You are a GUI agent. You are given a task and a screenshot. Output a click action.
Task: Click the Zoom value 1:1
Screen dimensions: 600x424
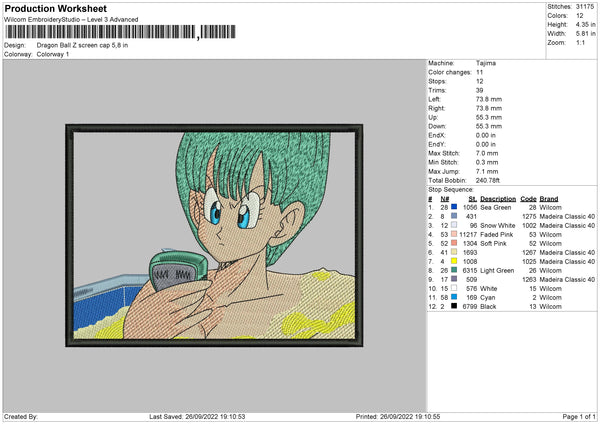tap(580, 42)
